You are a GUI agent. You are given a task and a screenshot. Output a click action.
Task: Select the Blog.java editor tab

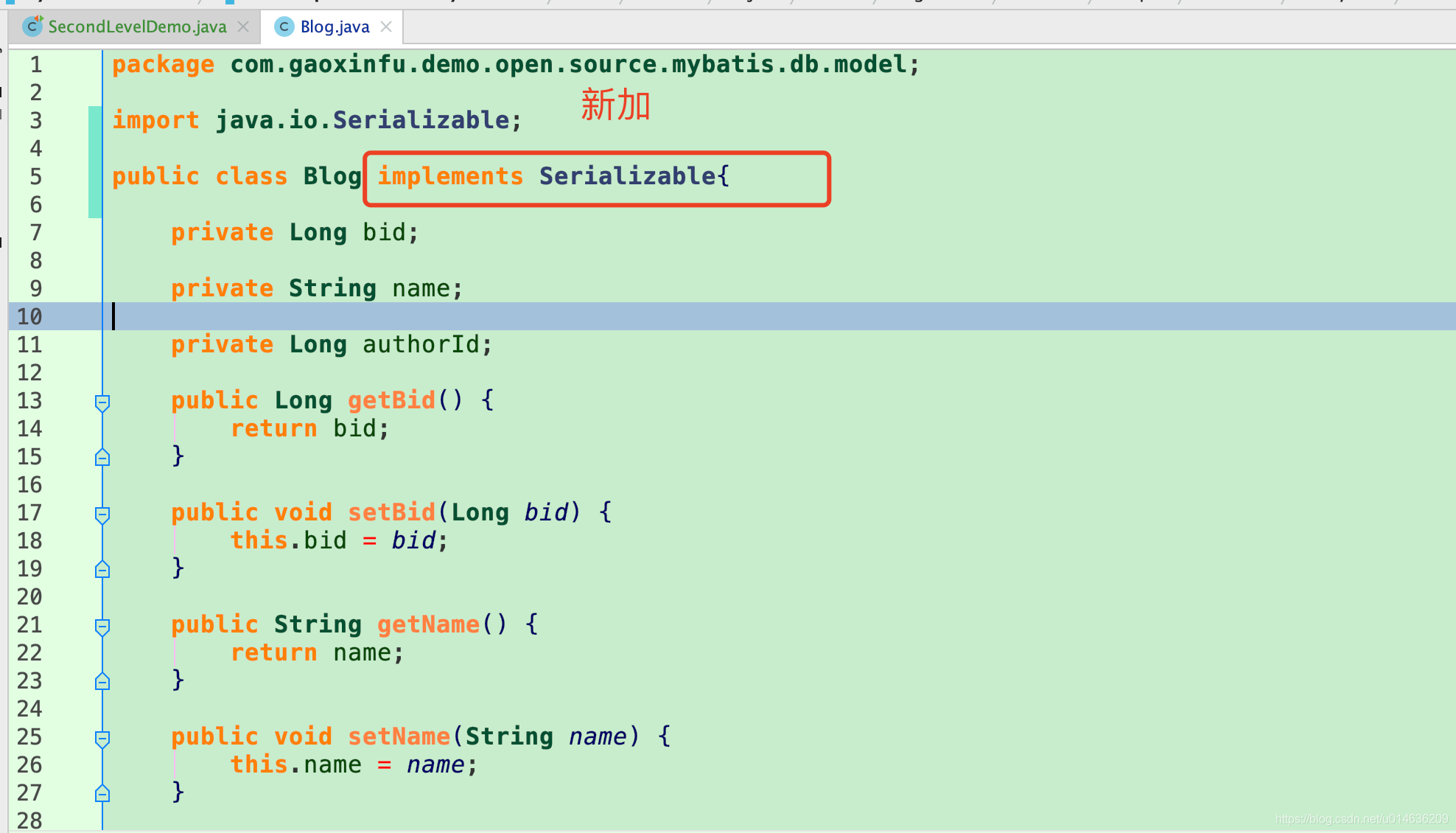(335, 27)
